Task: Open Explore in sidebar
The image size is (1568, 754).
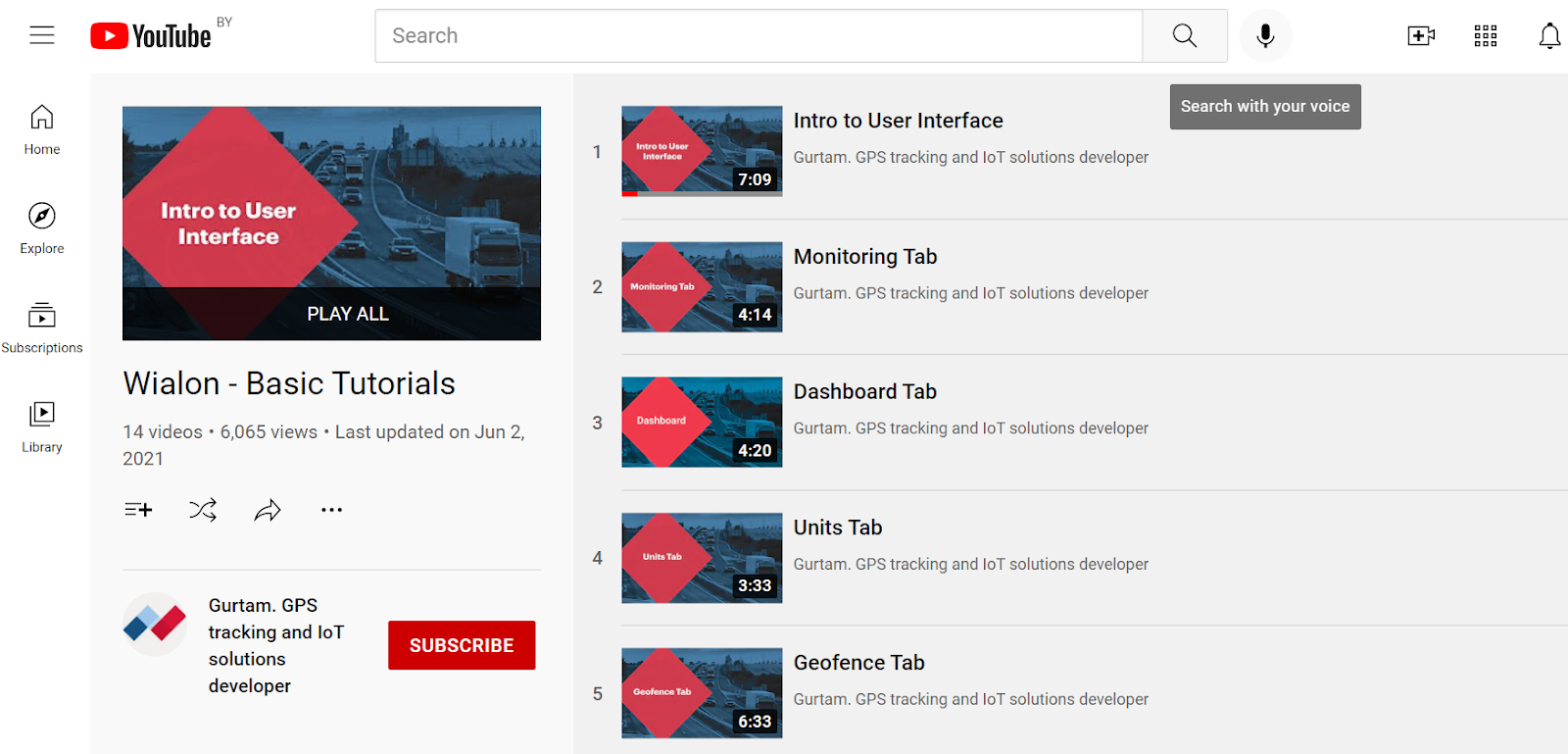Action: [42, 228]
